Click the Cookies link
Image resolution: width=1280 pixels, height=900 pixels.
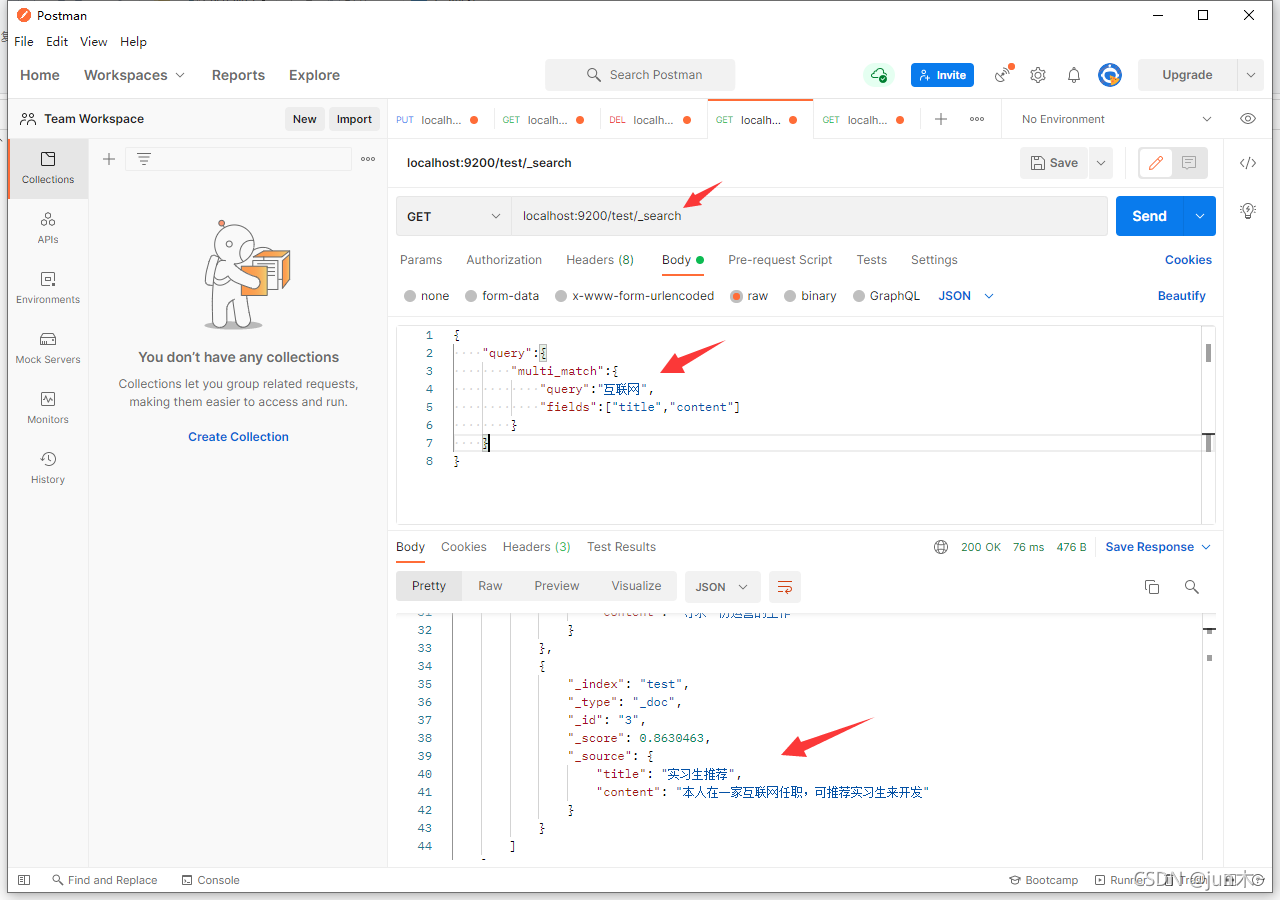point(1188,260)
